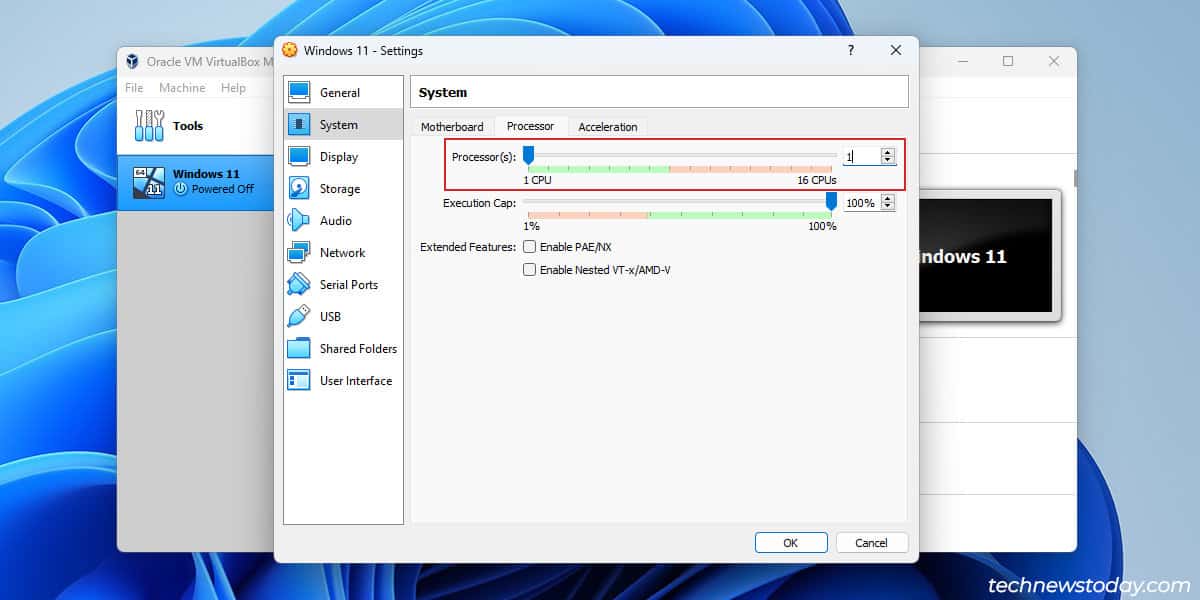Click the VirtualBox cube icon in Manager title bar

tap(132, 61)
